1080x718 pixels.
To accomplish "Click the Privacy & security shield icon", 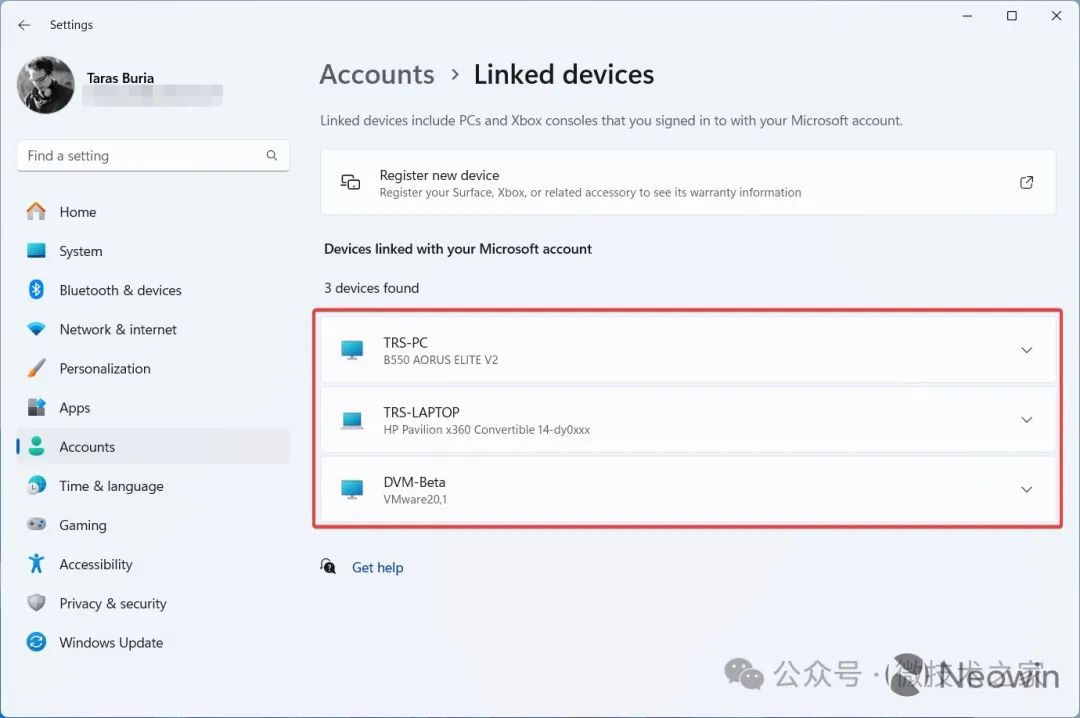I will 36,603.
